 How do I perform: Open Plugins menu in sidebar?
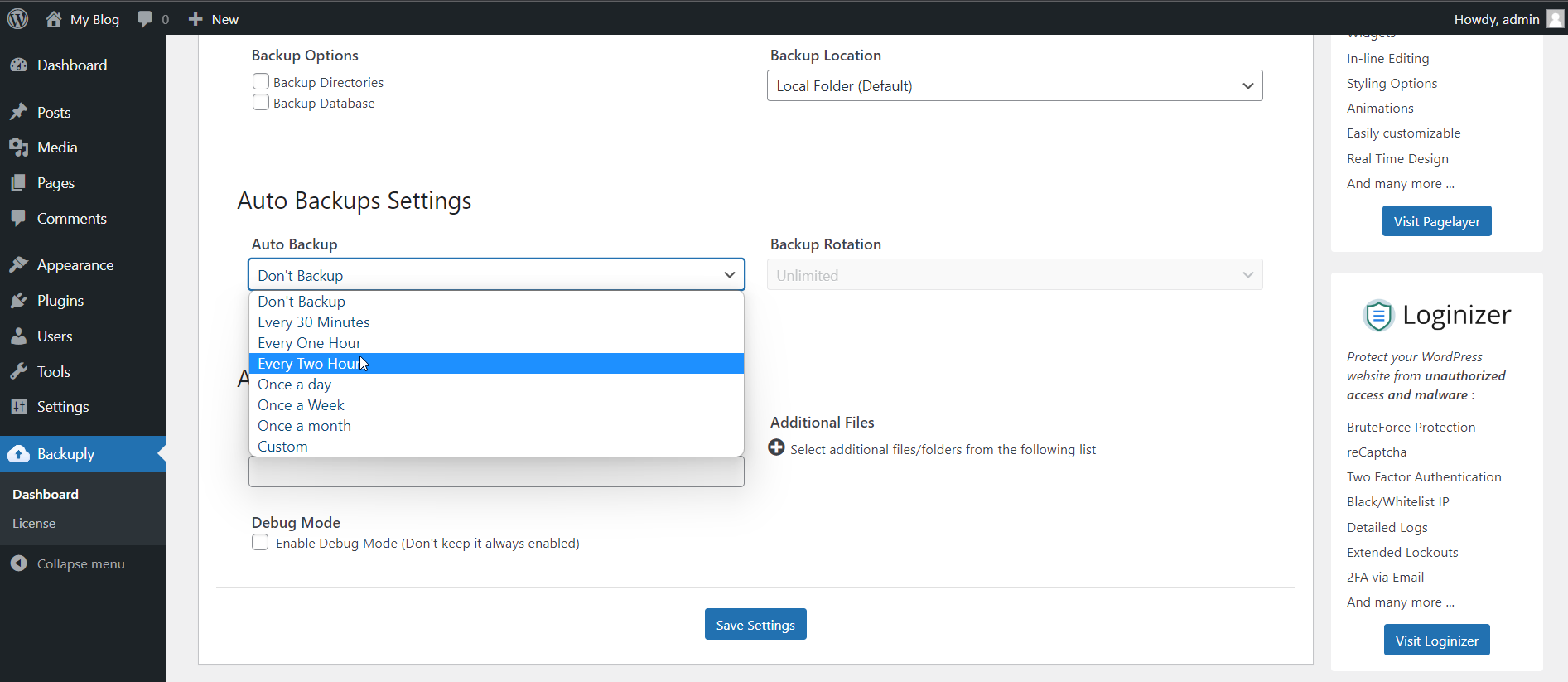[83, 300]
